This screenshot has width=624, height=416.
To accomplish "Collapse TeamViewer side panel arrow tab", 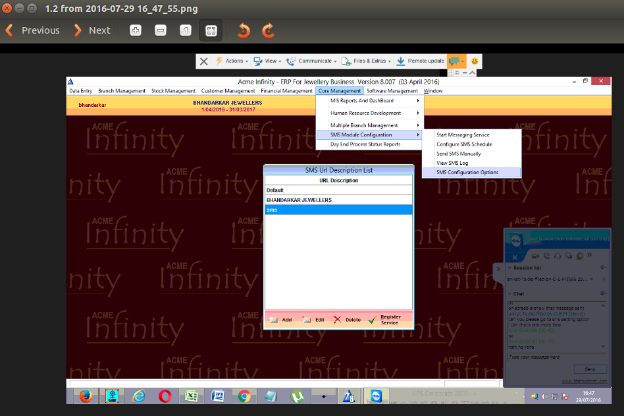I will coord(498,269).
